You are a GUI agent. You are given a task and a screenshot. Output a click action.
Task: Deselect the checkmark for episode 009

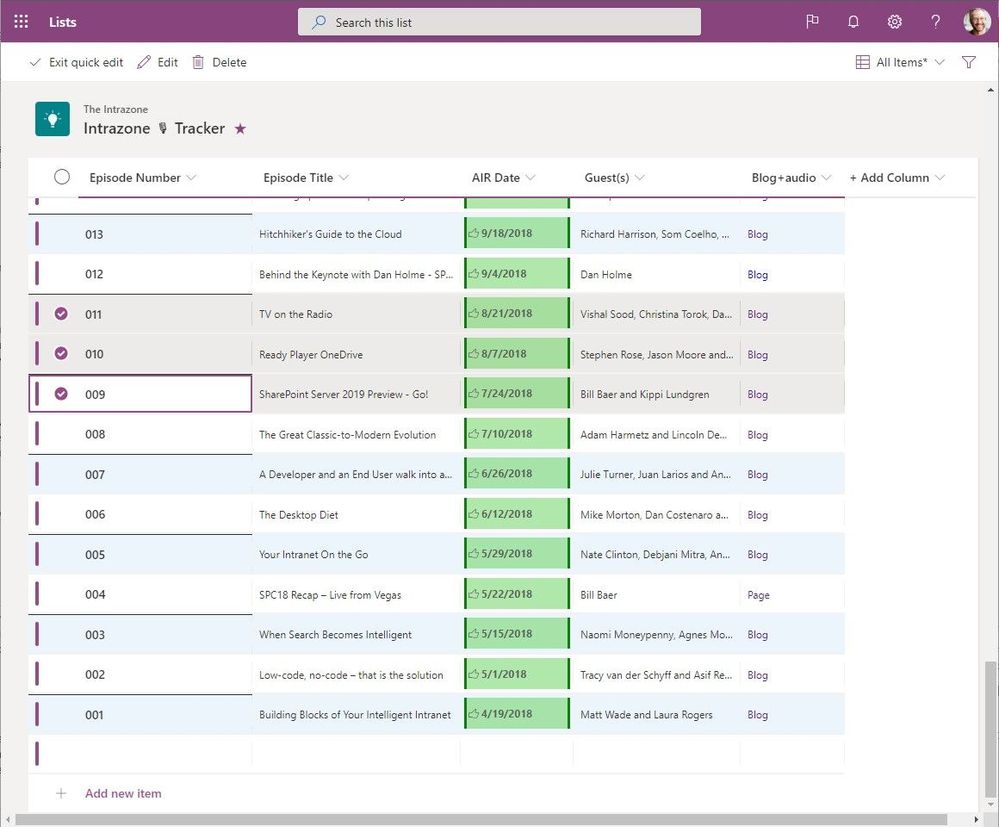61,394
